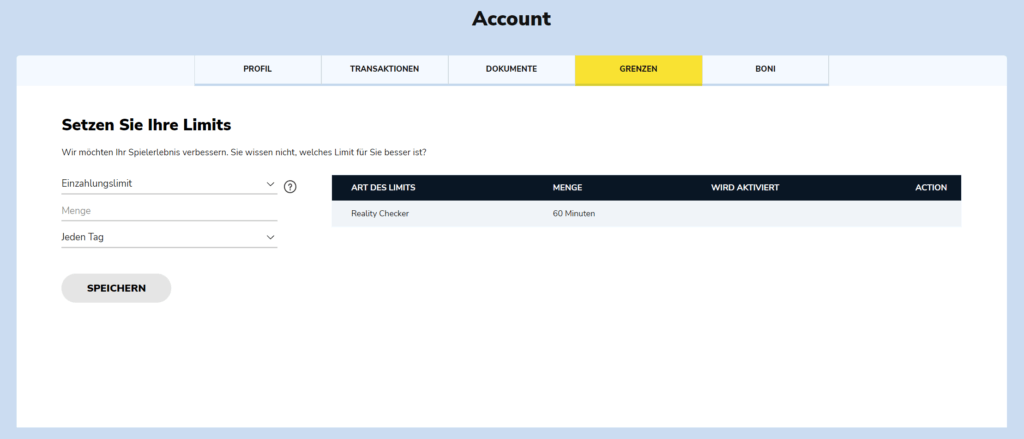
Task: Select the GRENZEN tab
Action: click(x=639, y=69)
